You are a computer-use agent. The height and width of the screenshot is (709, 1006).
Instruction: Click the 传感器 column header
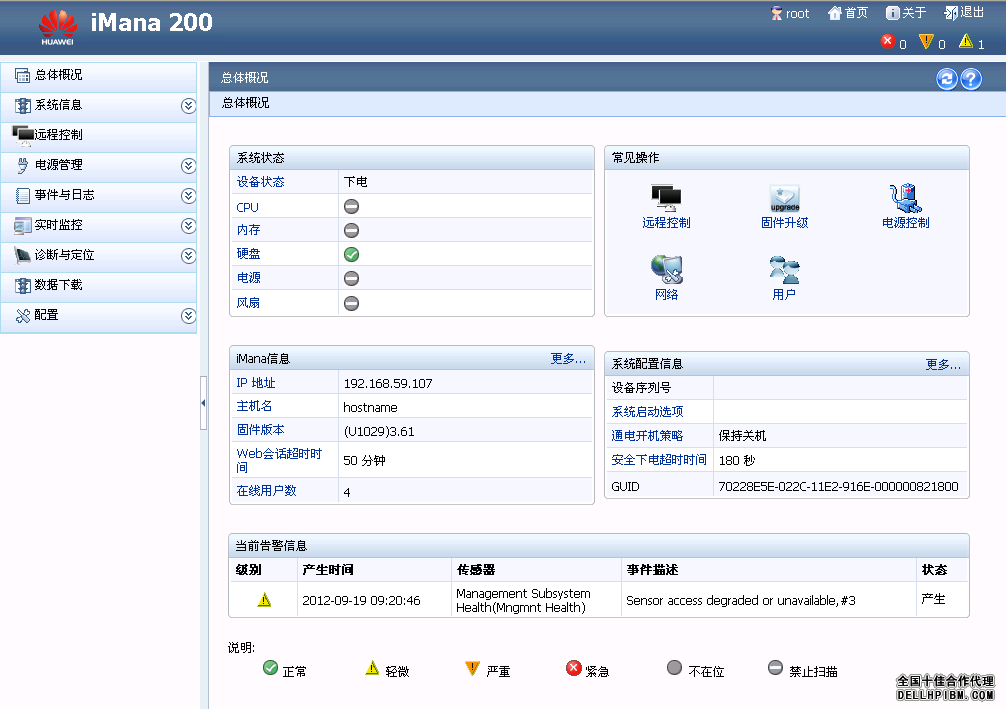coord(475,570)
